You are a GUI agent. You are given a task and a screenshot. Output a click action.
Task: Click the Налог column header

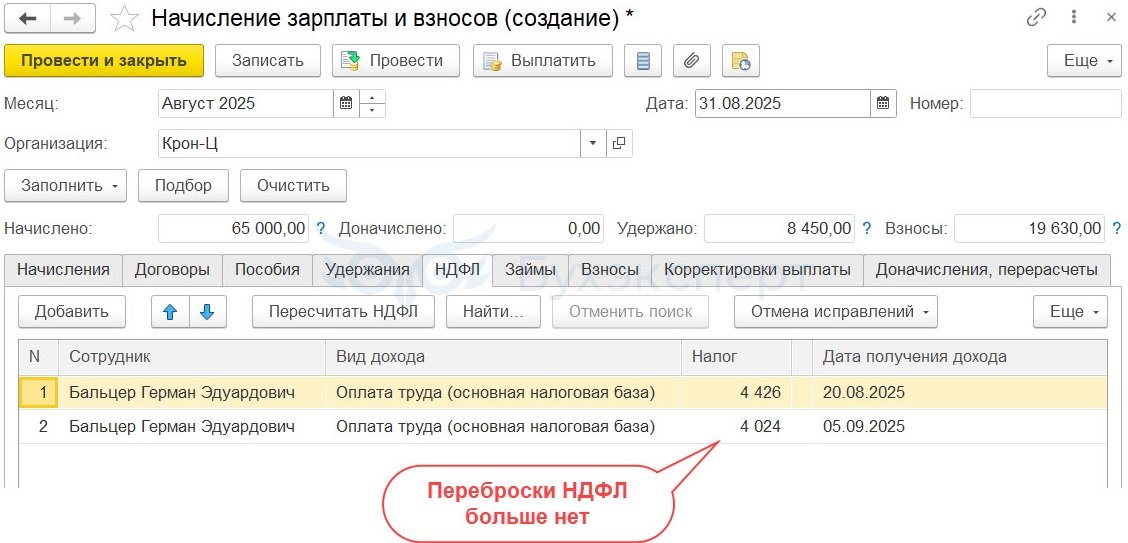pyautogui.click(x=737, y=357)
